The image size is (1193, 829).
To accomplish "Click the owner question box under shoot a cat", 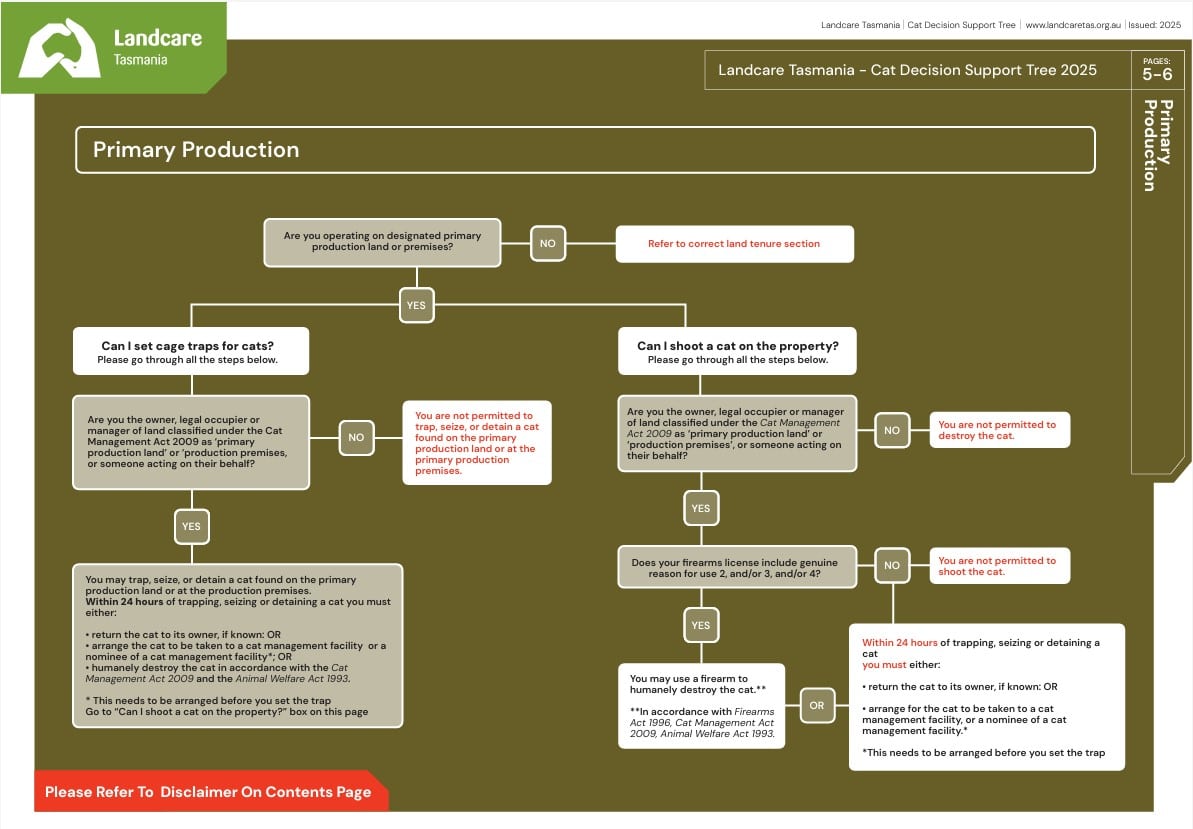I will coord(737,434).
